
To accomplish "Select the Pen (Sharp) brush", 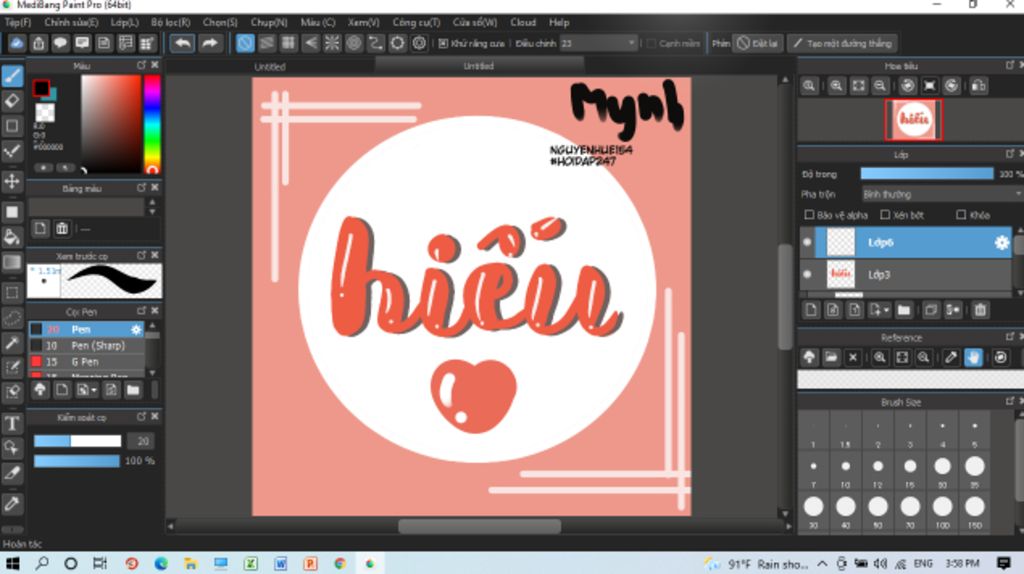I will point(86,345).
